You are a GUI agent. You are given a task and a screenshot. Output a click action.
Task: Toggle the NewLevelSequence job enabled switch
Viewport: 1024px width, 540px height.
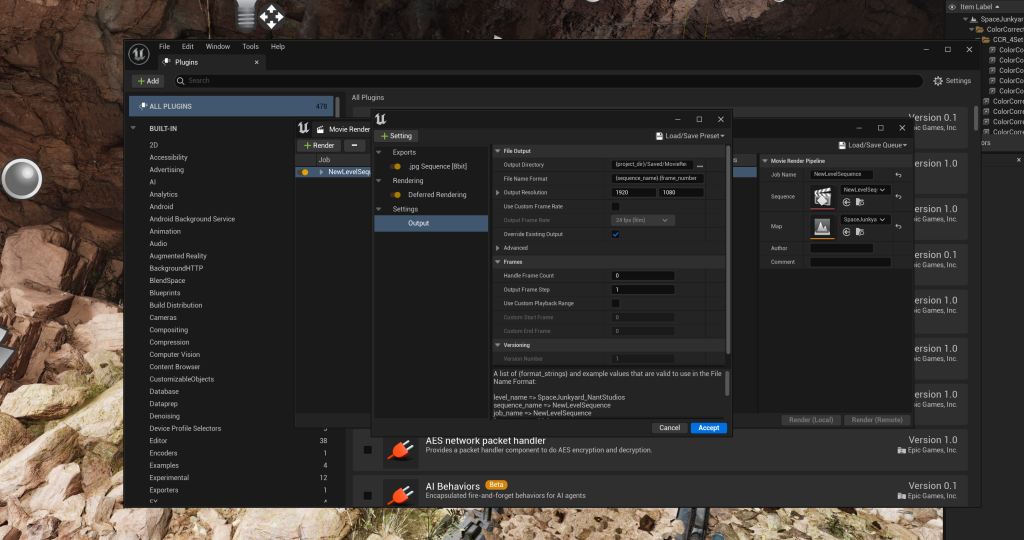click(303, 172)
